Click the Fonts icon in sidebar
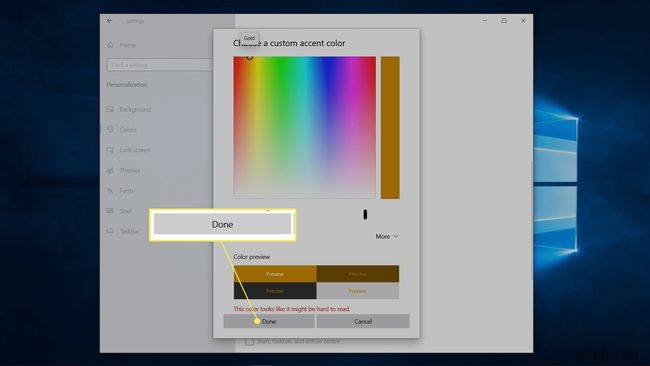The width and height of the screenshot is (650, 366). point(110,191)
